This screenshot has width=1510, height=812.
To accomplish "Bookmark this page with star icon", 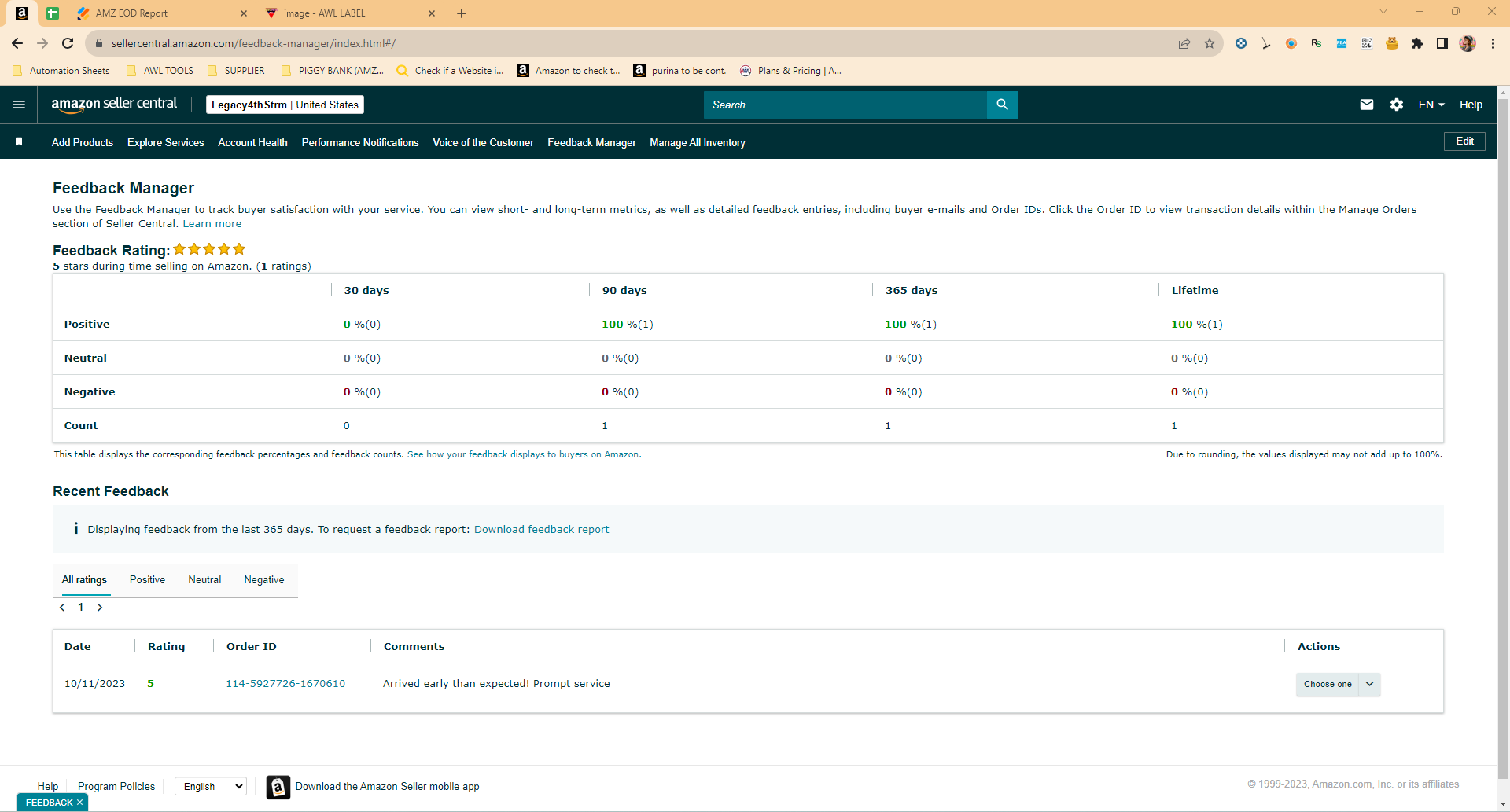I will tap(1210, 43).
